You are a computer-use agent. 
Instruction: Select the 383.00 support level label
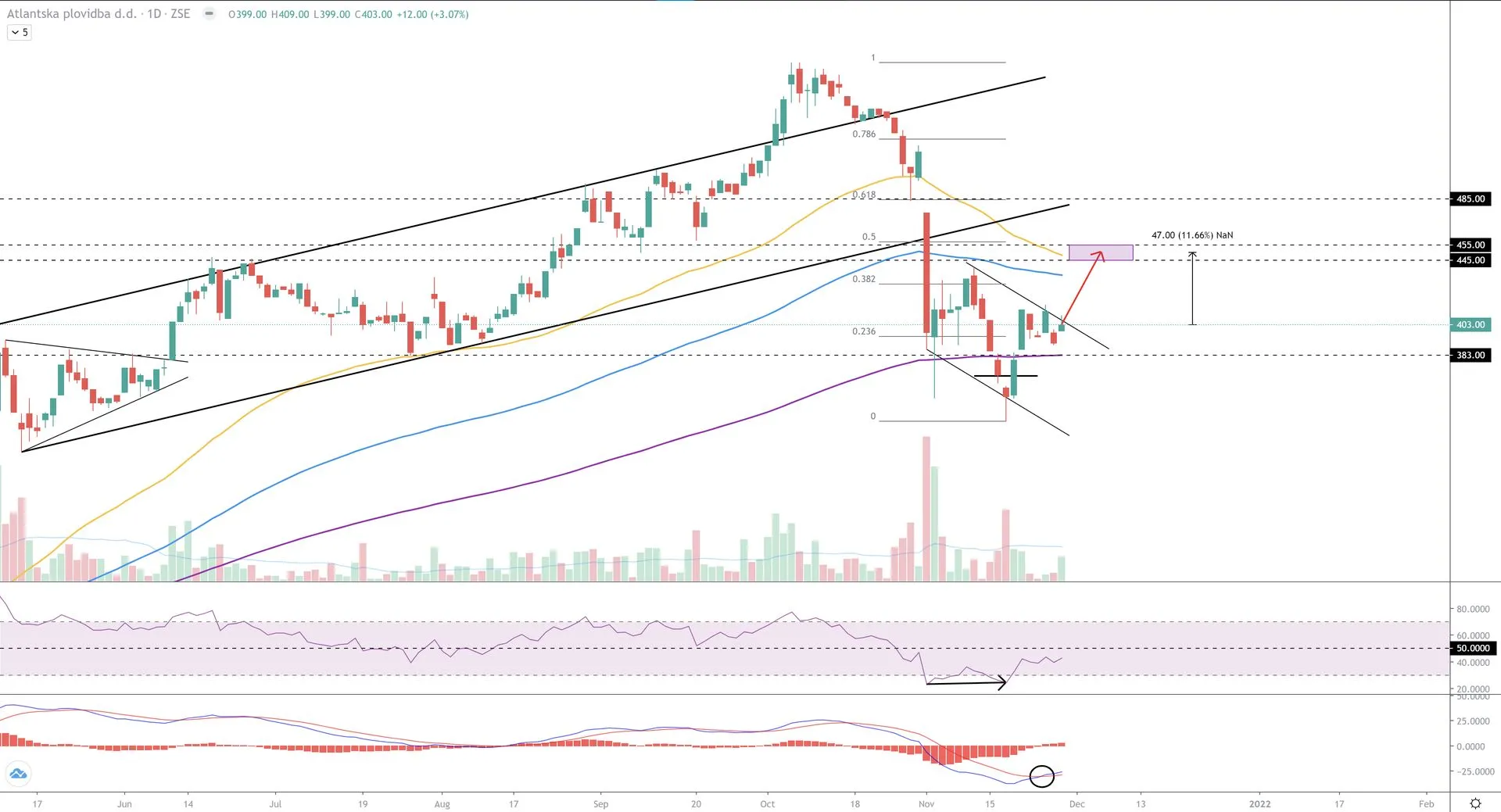coord(1470,356)
